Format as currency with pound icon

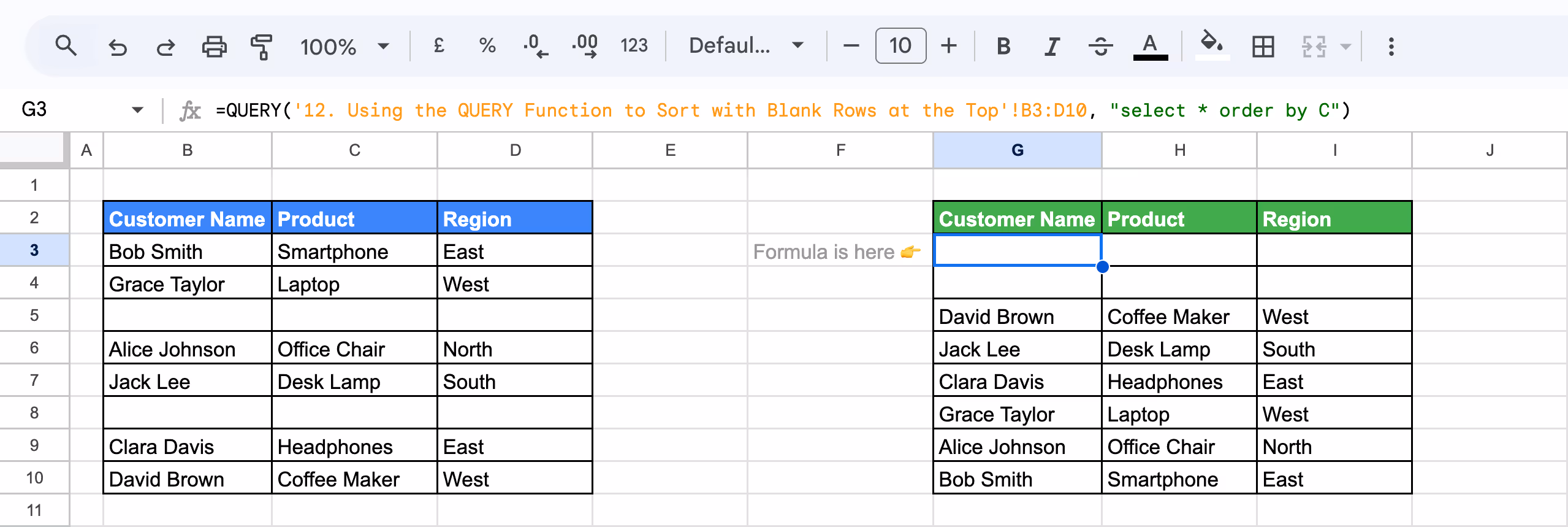[x=439, y=45]
